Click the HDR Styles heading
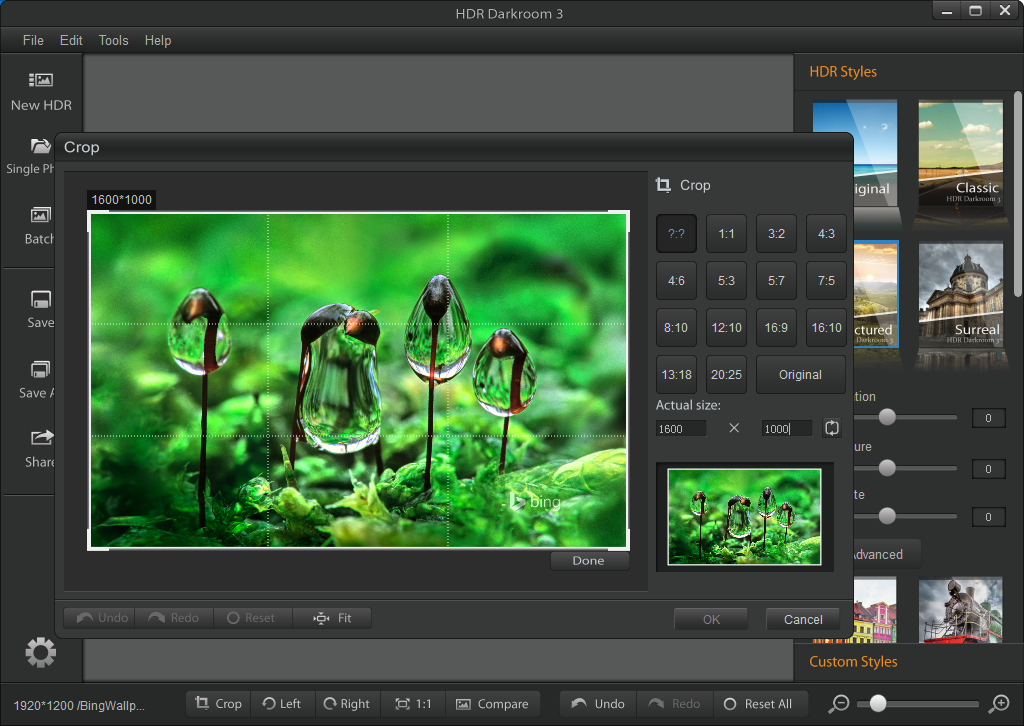Viewport: 1024px width, 726px height. (x=843, y=72)
